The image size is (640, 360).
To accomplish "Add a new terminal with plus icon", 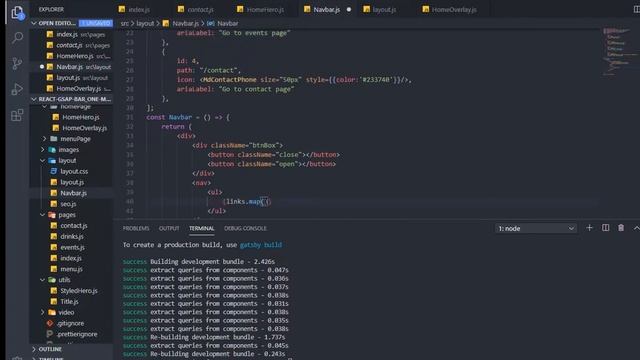I will click(589, 228).
